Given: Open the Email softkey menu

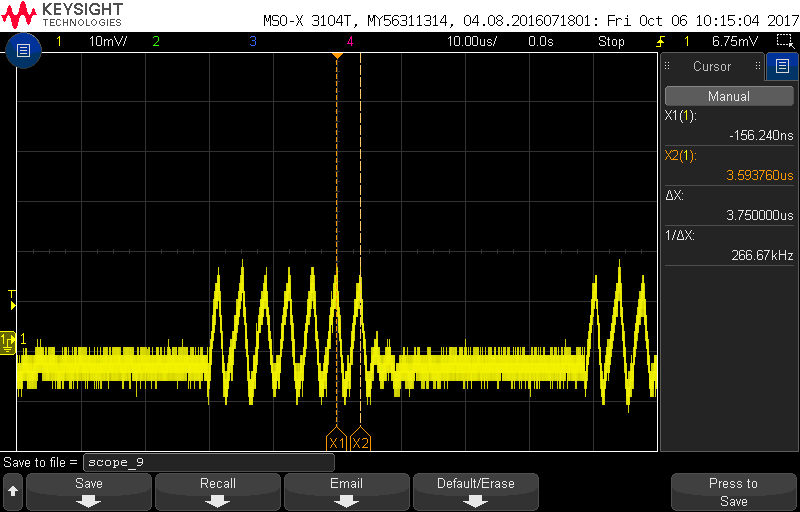Looking at the screenshot, I should pos(347,492).
